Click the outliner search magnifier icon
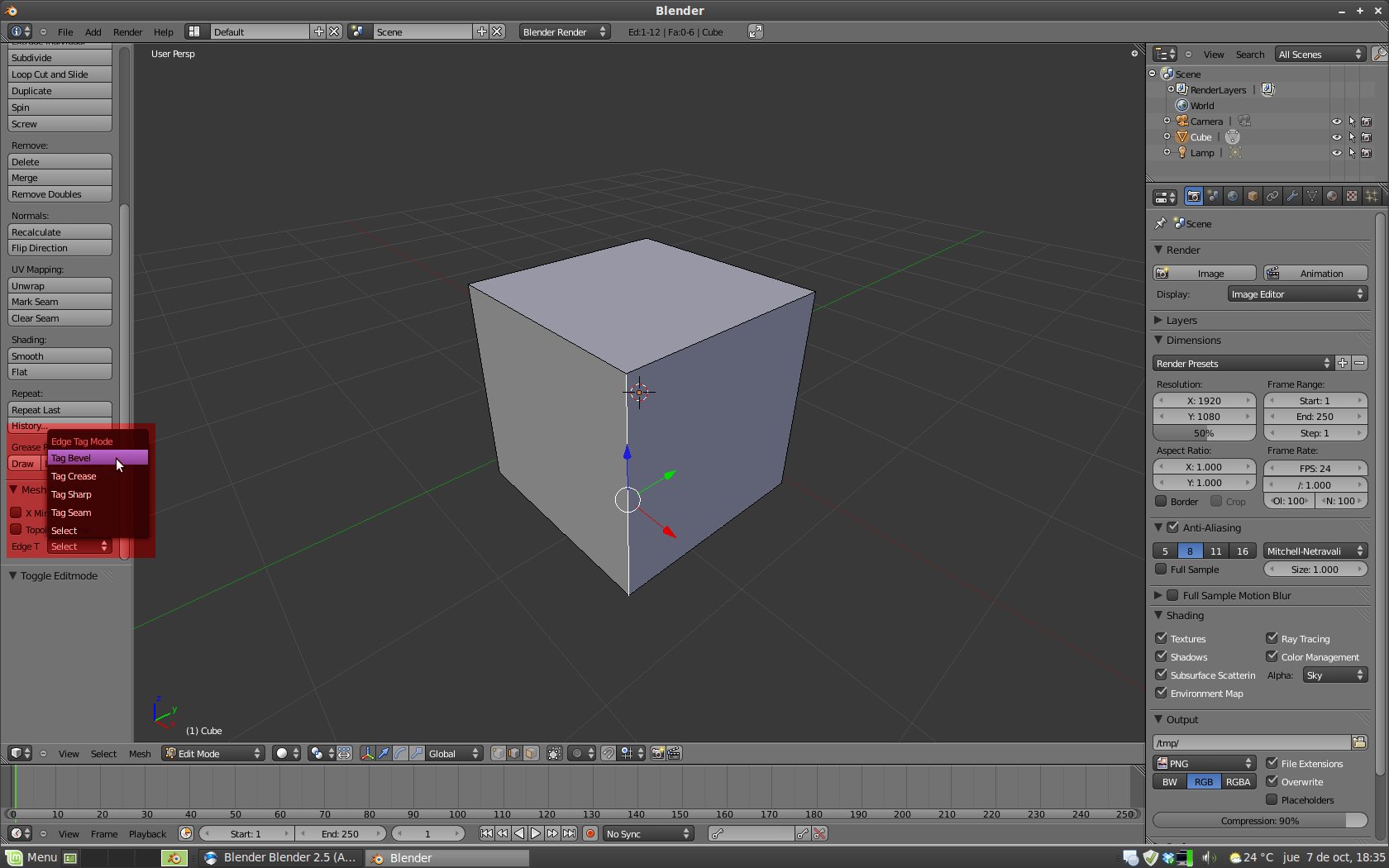 [x=1378, y=54]
